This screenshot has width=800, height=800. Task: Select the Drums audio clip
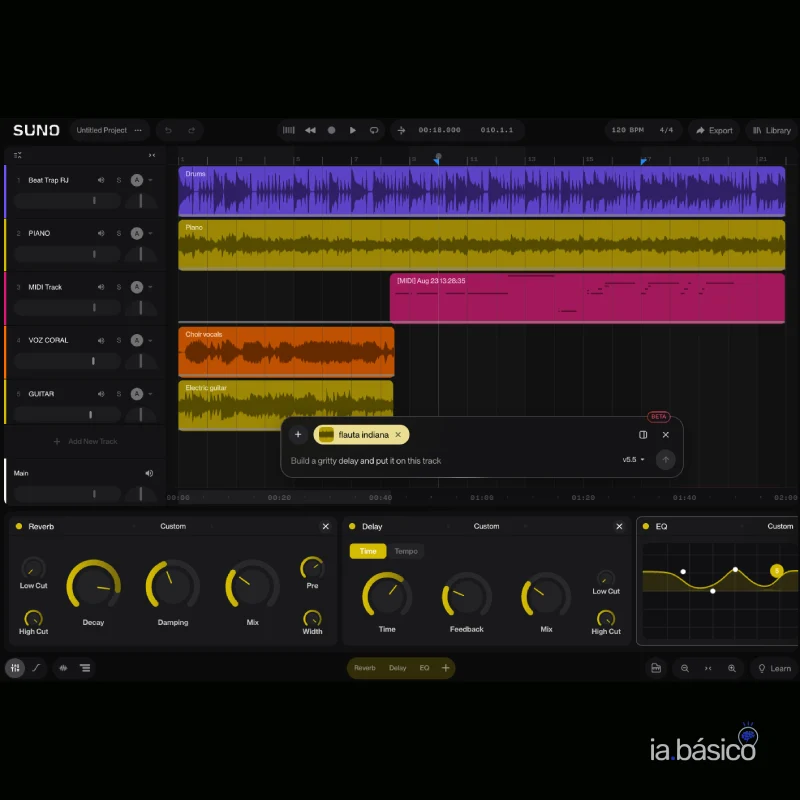482,191
